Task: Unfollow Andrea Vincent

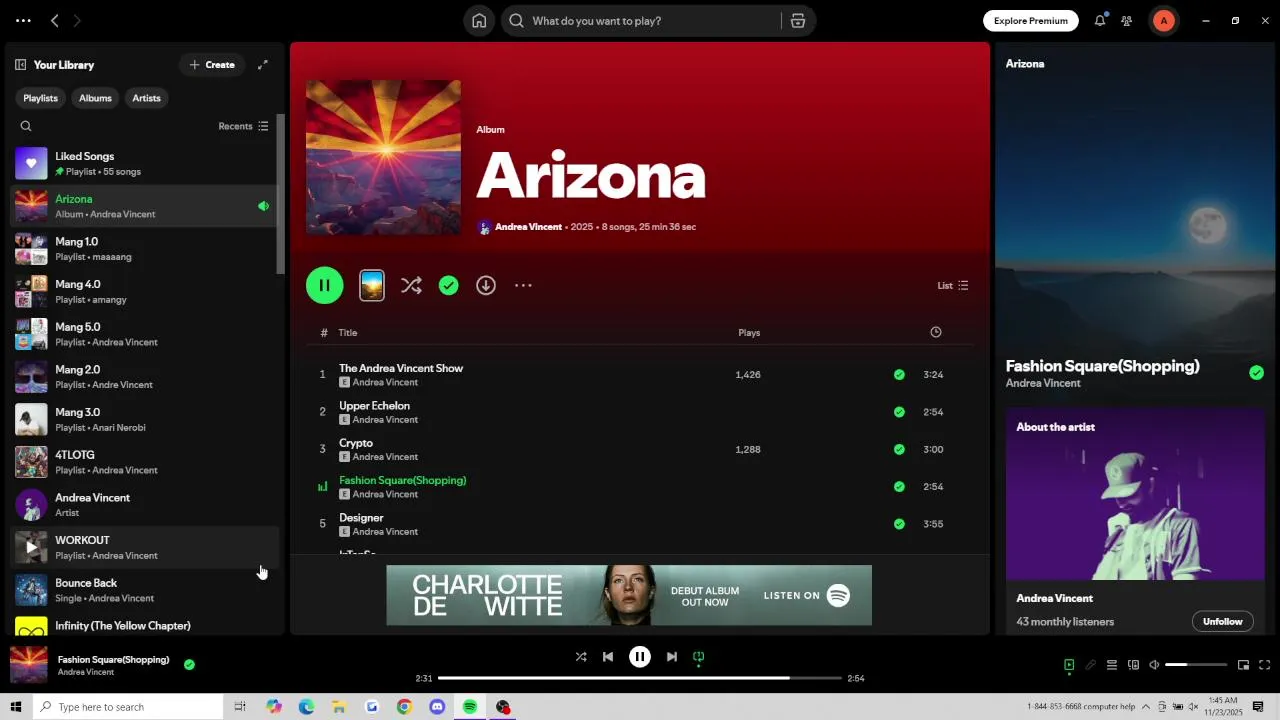Action: coord(1222,621)
